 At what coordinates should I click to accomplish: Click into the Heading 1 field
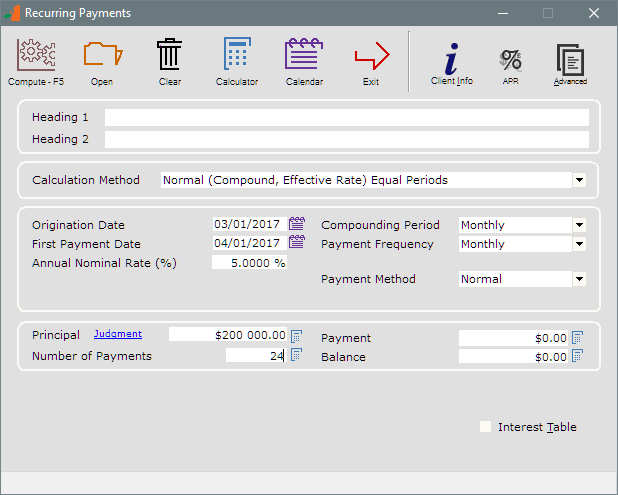tap(347, 117)
